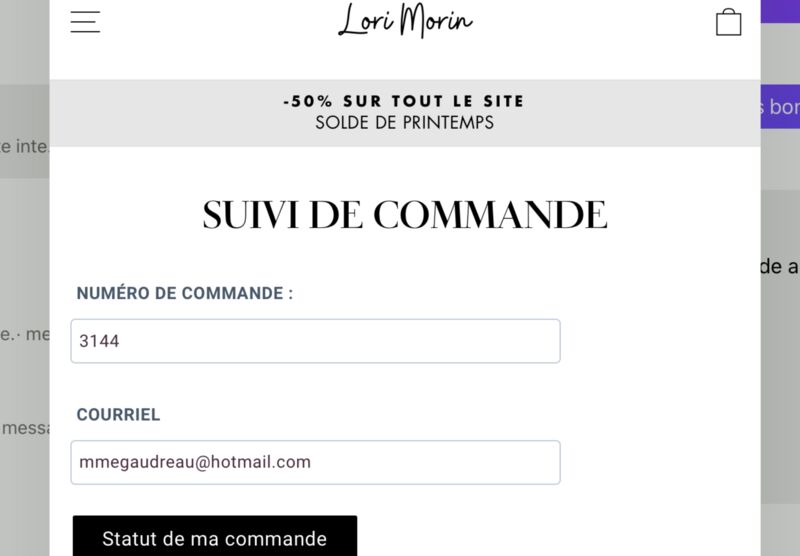Click the Courriel email input field
This screenshot has width=800, height=556.
[315, 462]
